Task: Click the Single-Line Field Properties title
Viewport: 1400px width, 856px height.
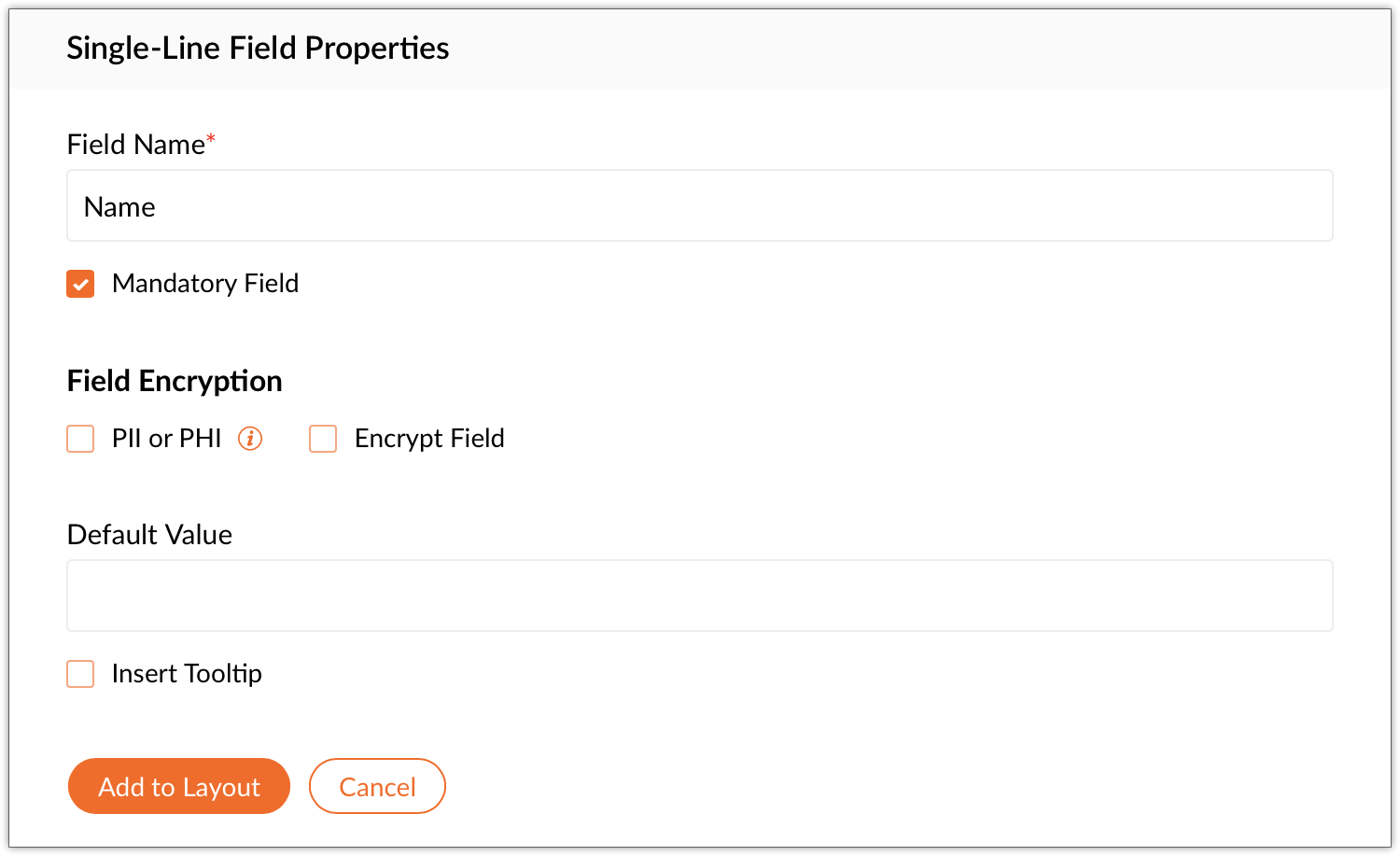Action: click(258, 48)
